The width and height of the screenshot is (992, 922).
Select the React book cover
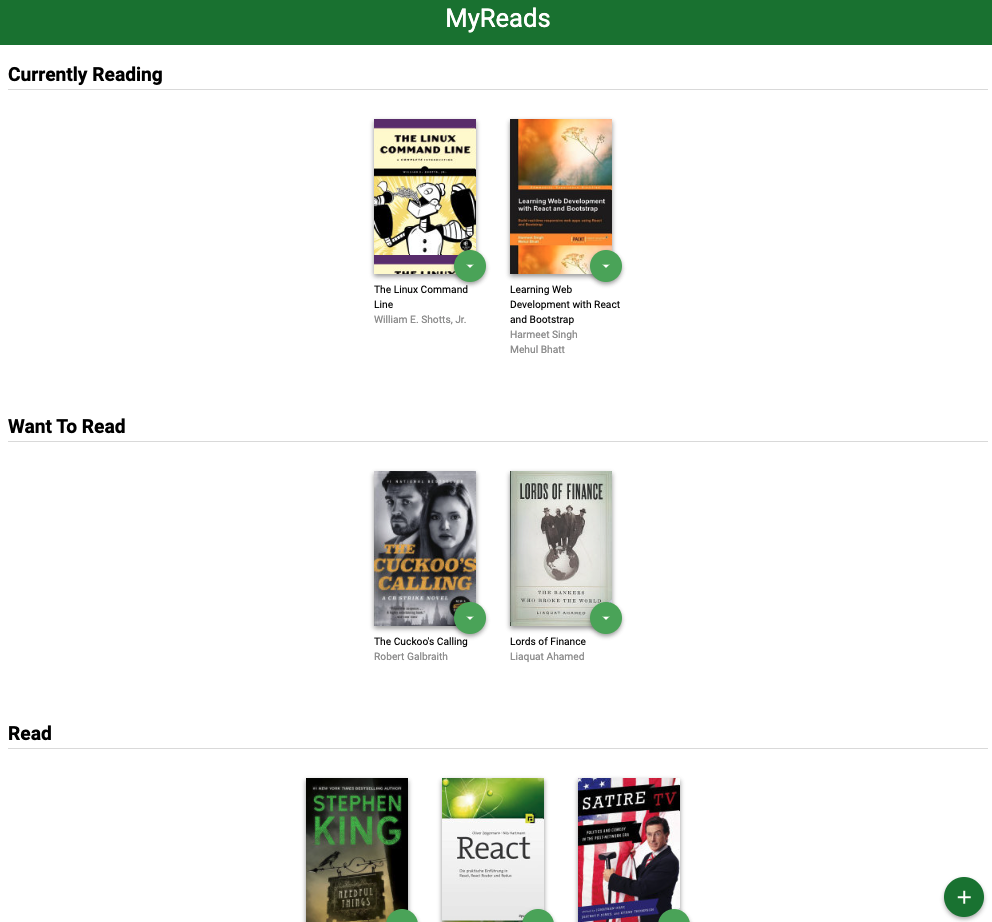(x=493, y=850)
